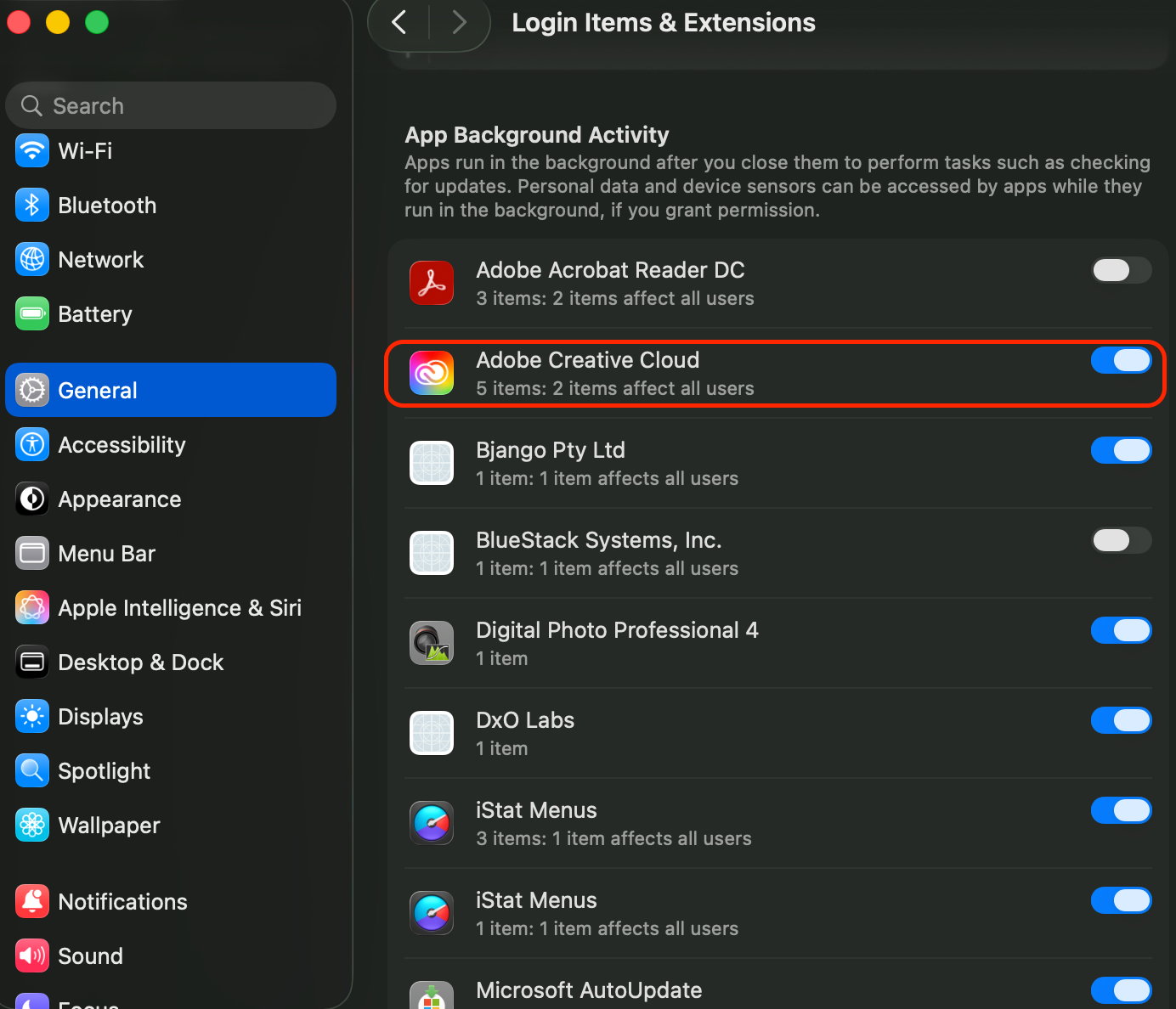Disable Adobe Creative Cloud background toggle
This screenshot has height=1009, width=1176.
tap(1121, 360)
